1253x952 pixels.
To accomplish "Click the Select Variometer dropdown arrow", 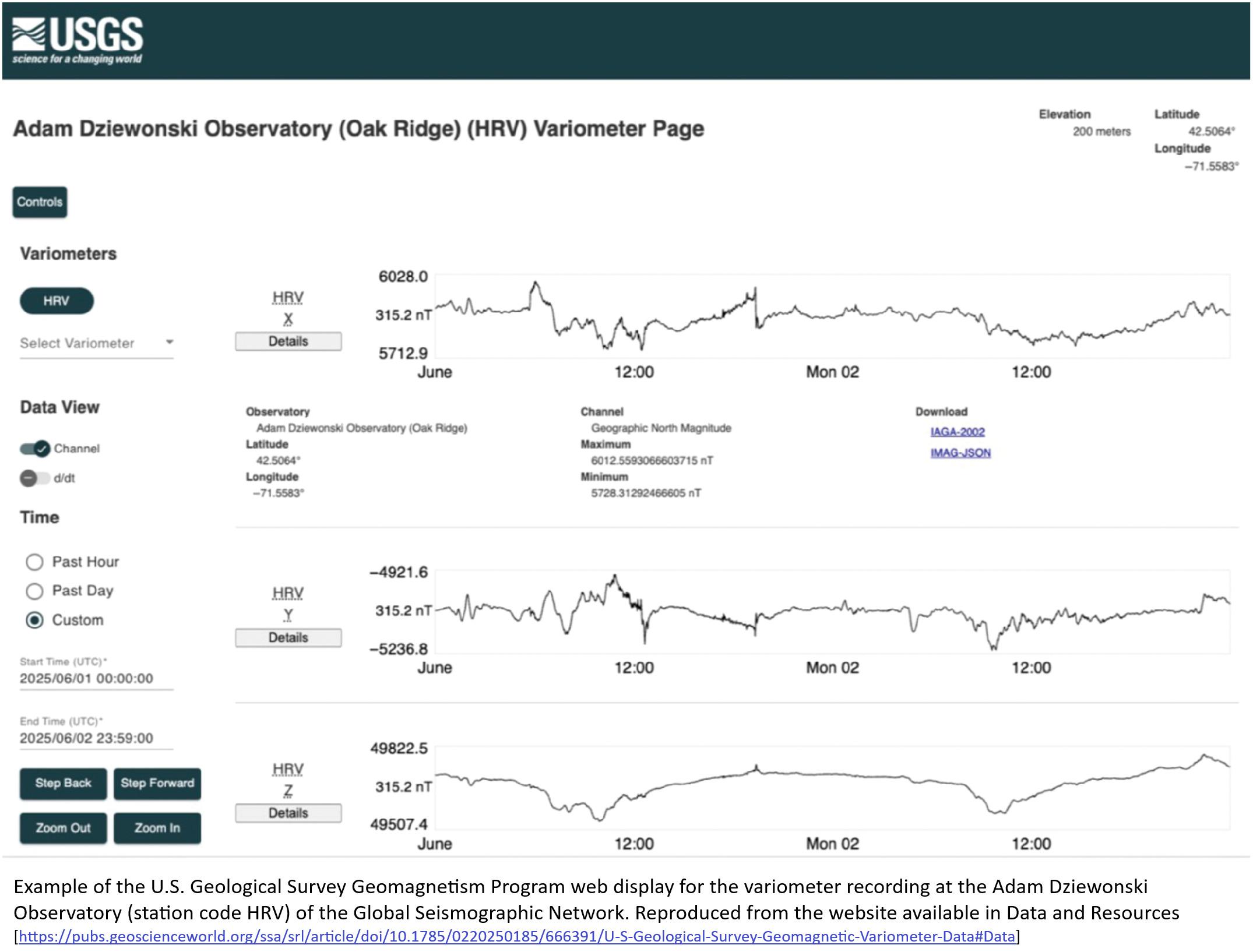I will point(169,342).
